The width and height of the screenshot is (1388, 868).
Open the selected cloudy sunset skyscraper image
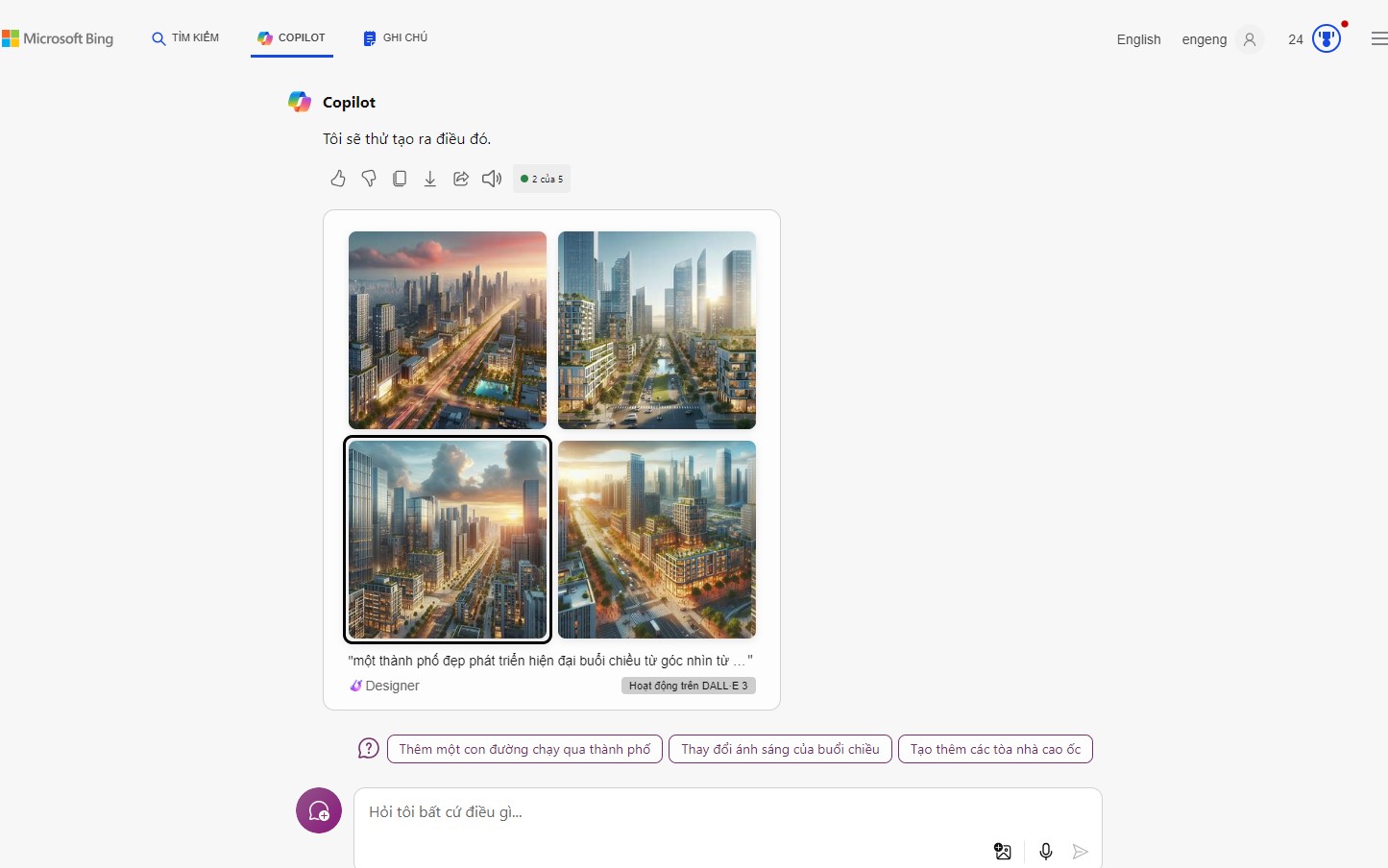pos(448,540)
